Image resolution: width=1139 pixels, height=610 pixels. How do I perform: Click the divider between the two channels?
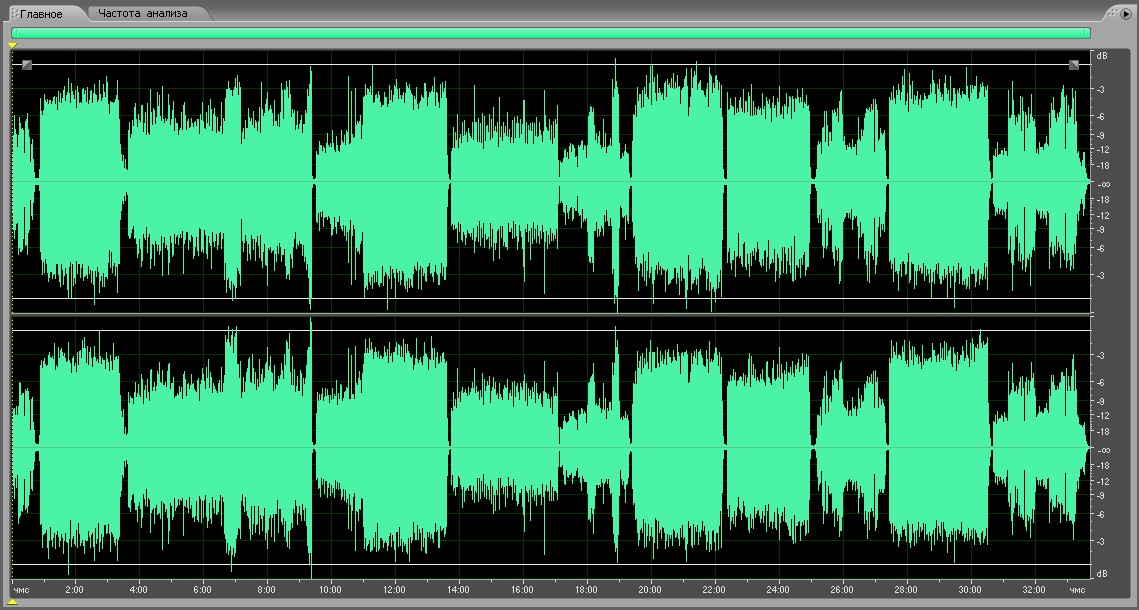pos(550,314)
